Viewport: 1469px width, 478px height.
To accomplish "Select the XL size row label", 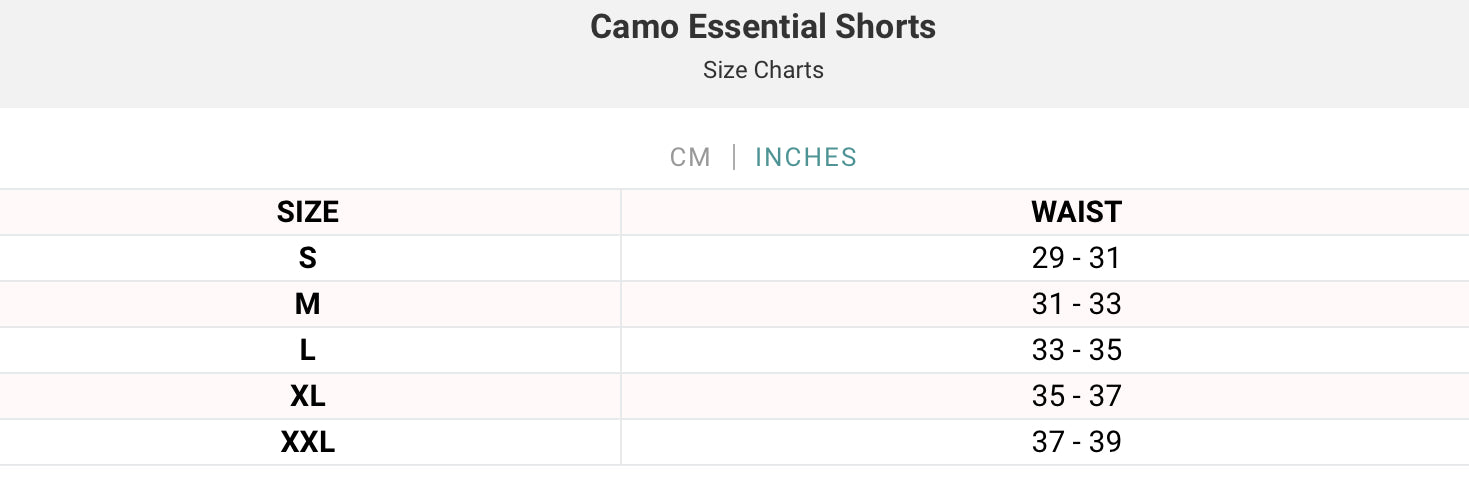I will coord(308,396).
